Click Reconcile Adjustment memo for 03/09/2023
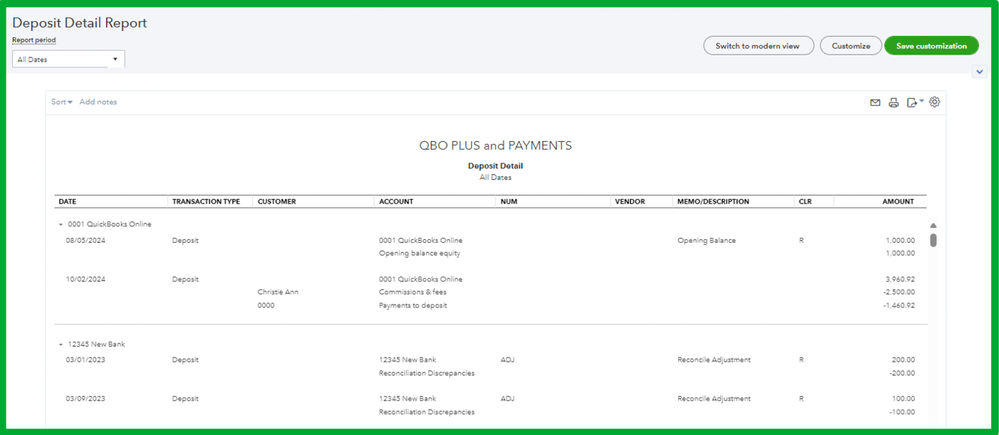The image size is (999, 435). coord(714,399)
